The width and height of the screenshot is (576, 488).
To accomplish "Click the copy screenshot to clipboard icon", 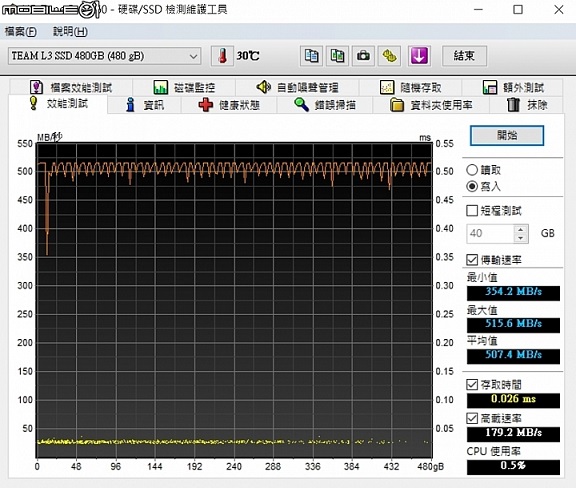I will [x=337, y=56].
